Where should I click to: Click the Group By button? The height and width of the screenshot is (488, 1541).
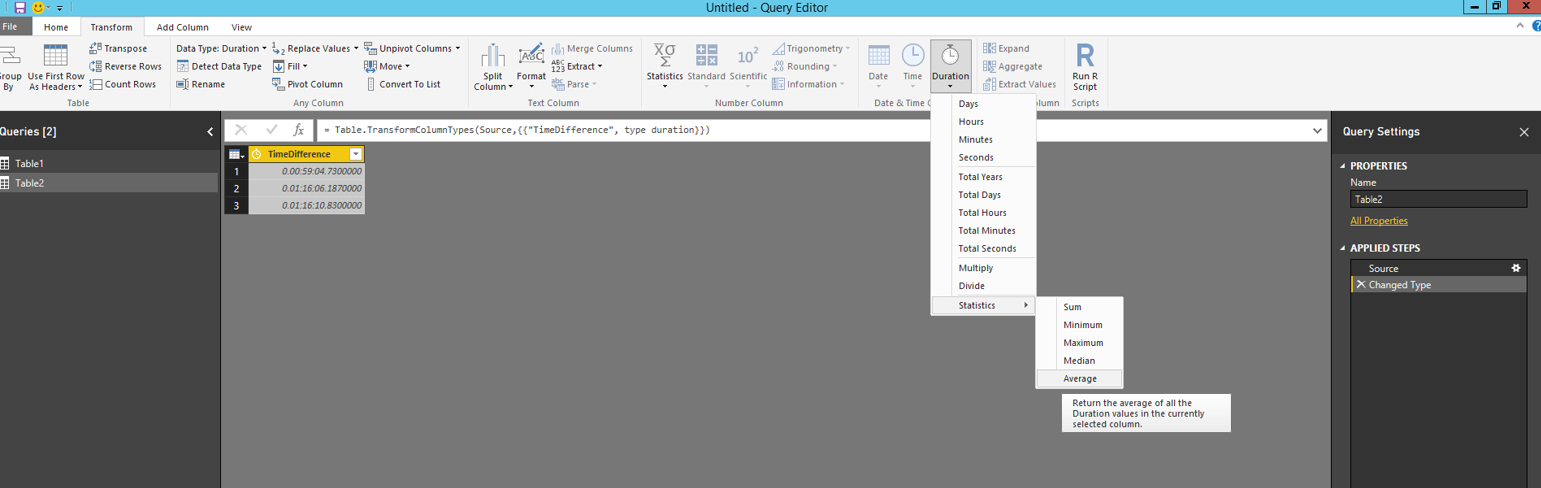pyautogui.click(x=10, y=68)
